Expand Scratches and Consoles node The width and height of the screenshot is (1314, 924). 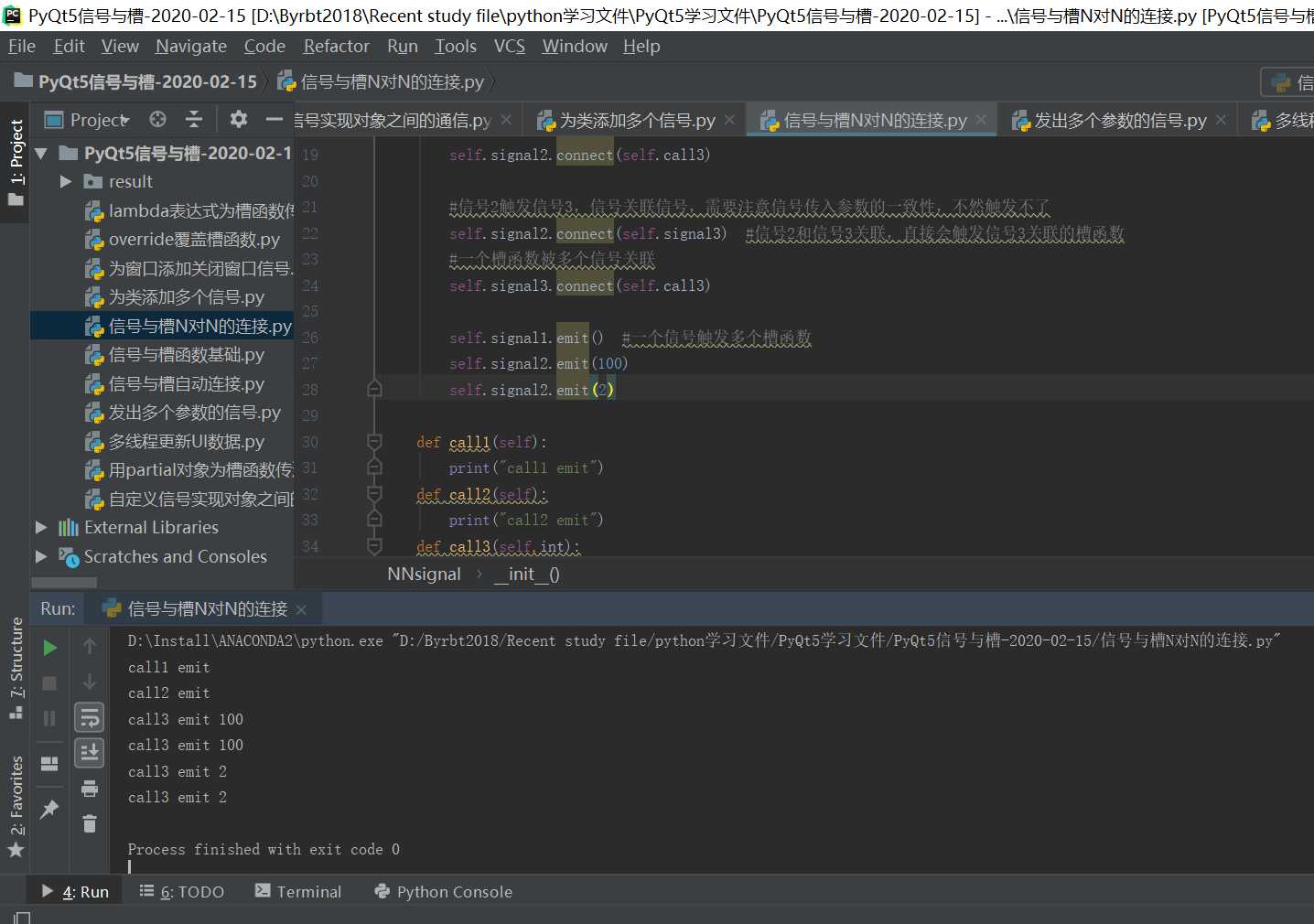coord(41,556)
